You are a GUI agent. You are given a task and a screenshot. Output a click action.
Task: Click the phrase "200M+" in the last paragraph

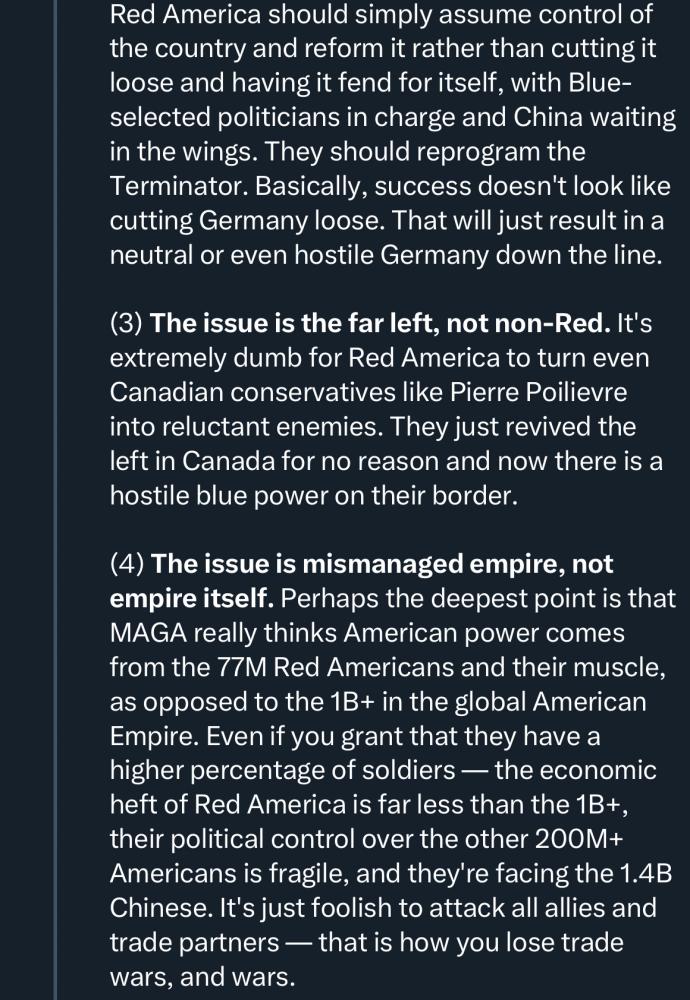pyautogui.click(x=578, y=839)
